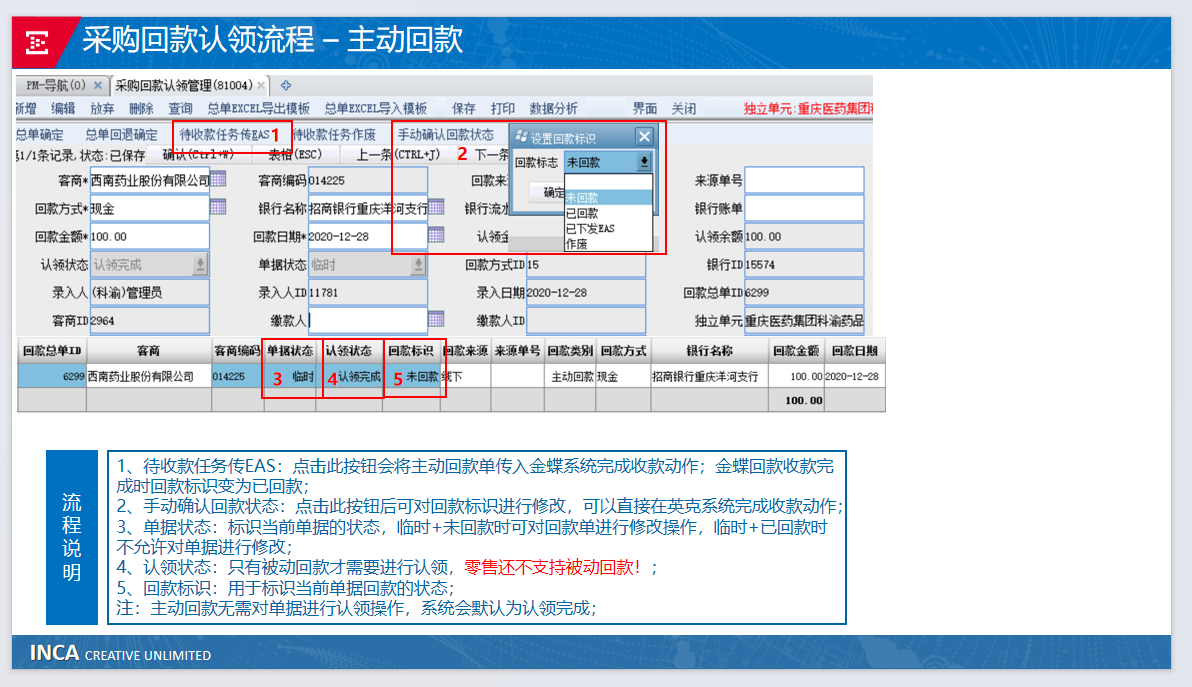The image size is (1192, 687).
Task: Pick highlighted 未回款 option in the list
Action: coord(608,198)
